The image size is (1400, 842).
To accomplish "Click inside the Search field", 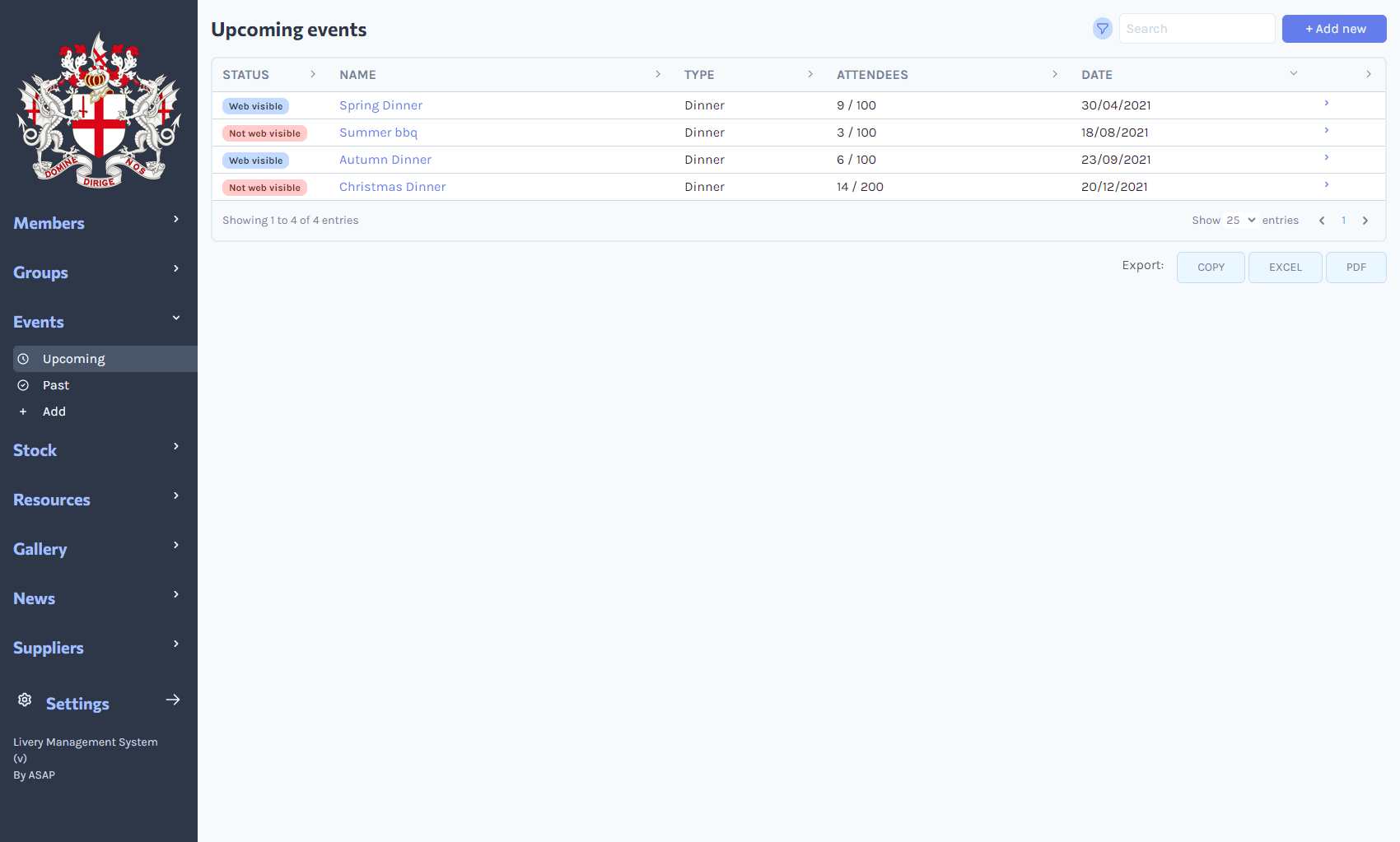I will [1197, 28].
